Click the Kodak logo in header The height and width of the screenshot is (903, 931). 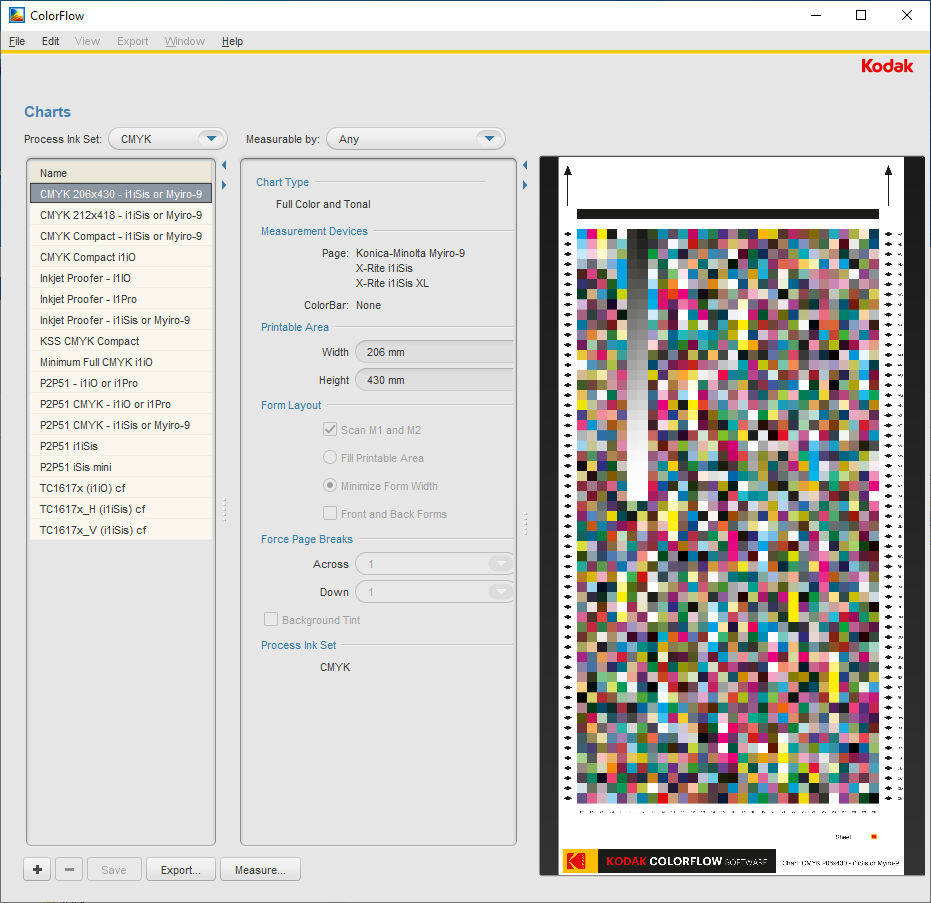(887, 66)
